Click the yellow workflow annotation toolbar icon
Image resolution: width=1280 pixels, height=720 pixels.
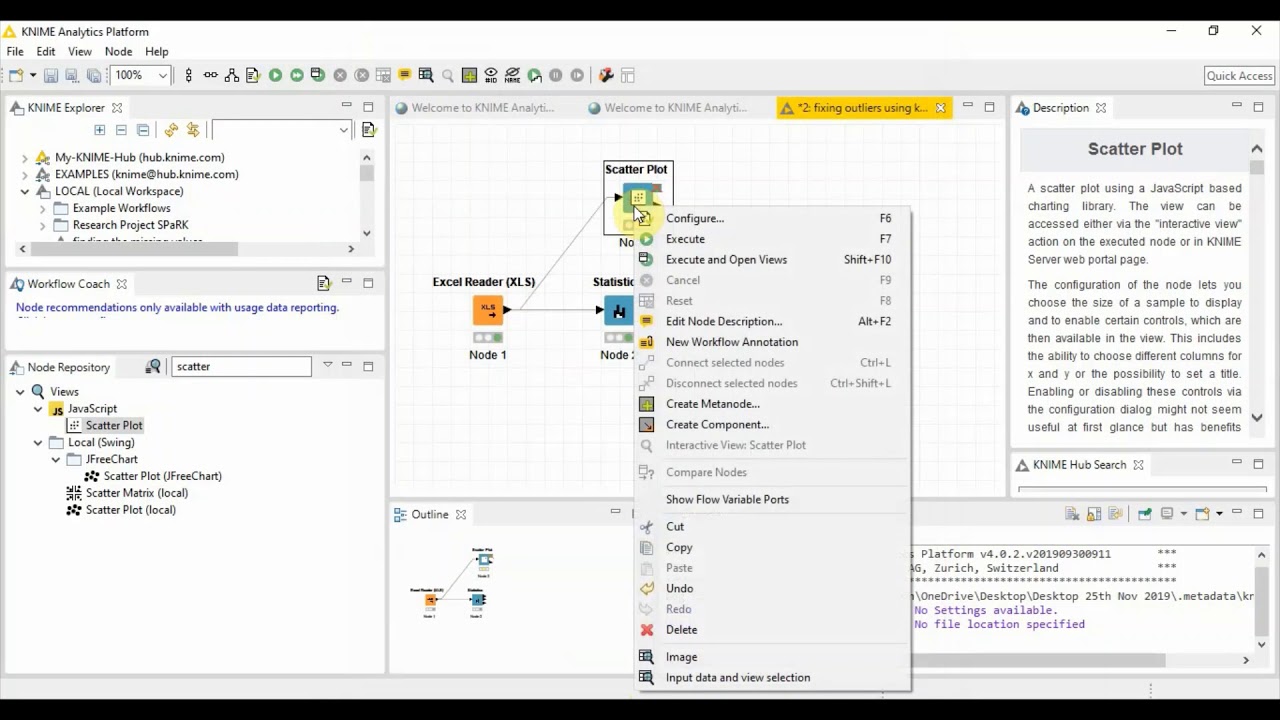405,75
